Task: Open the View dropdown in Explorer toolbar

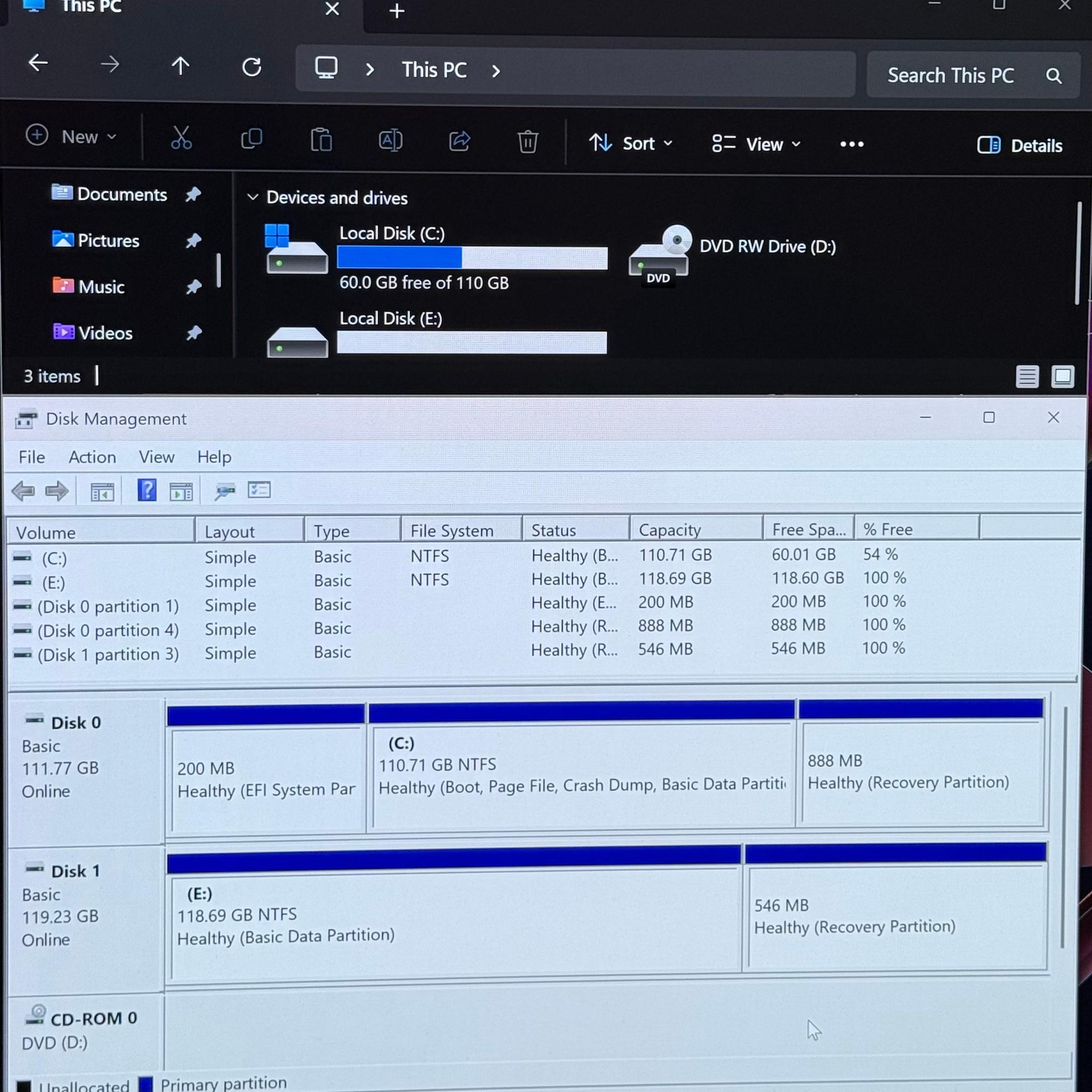Action: pos(756,144)
